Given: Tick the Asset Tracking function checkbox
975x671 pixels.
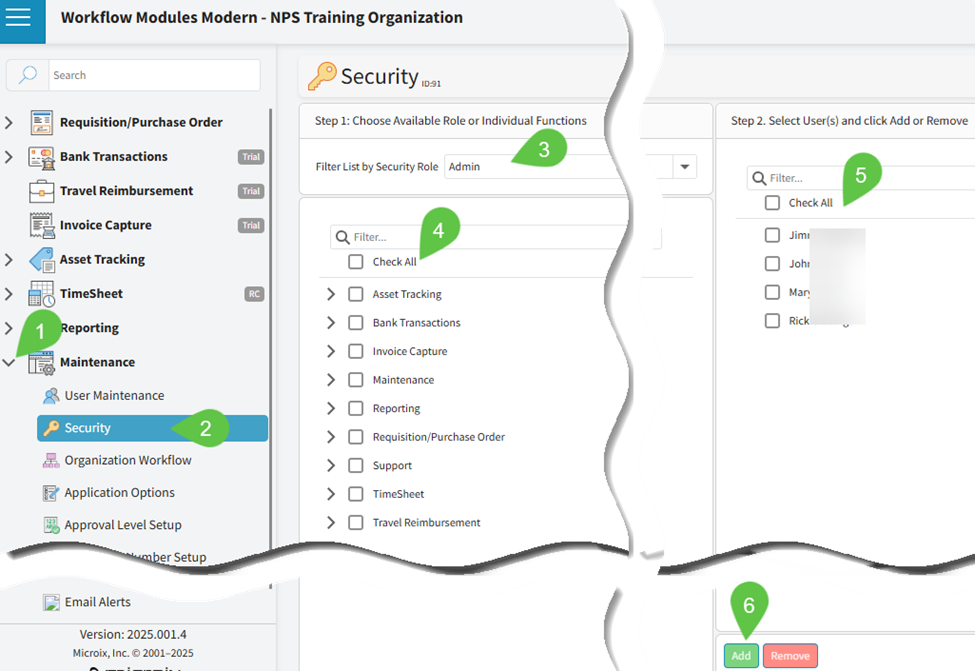Looking at the screenshot, I should 356,294.
